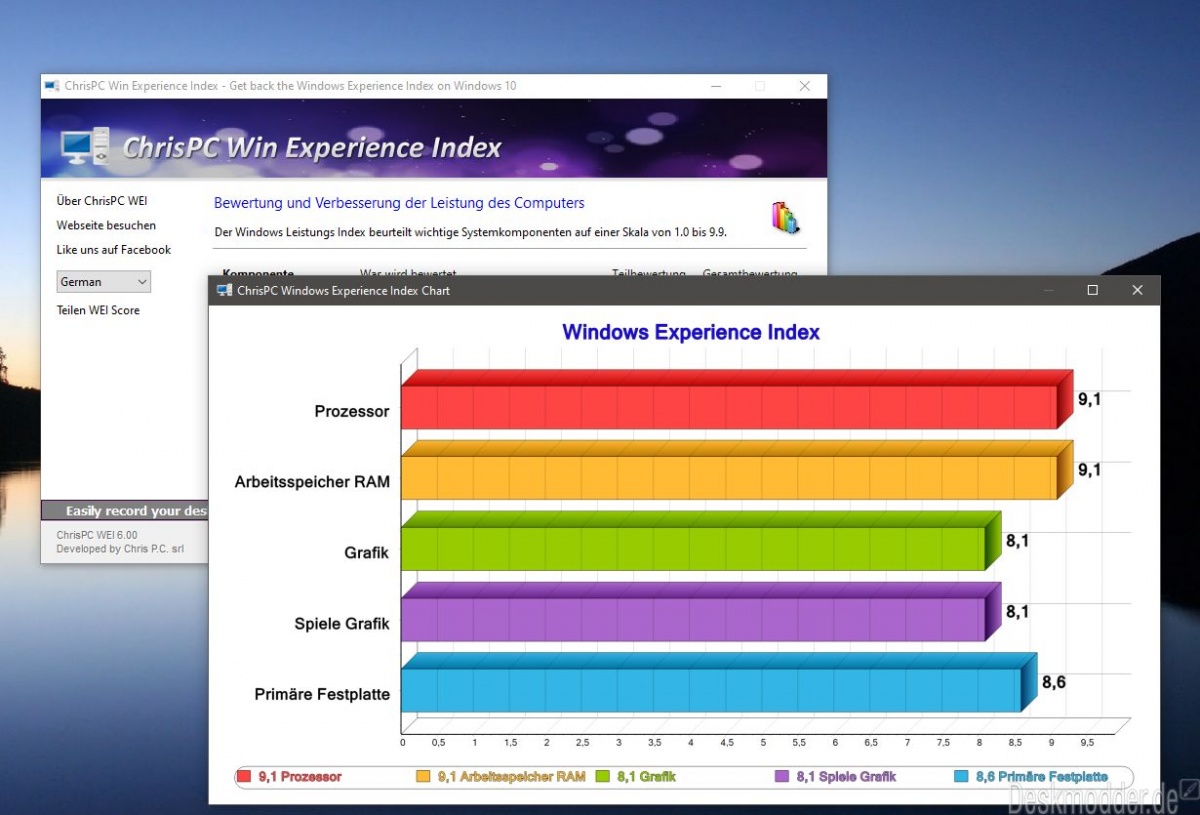Click the '9,1 Prozessor' legend text
This screenshot has width=1200, height=815.
300,777
